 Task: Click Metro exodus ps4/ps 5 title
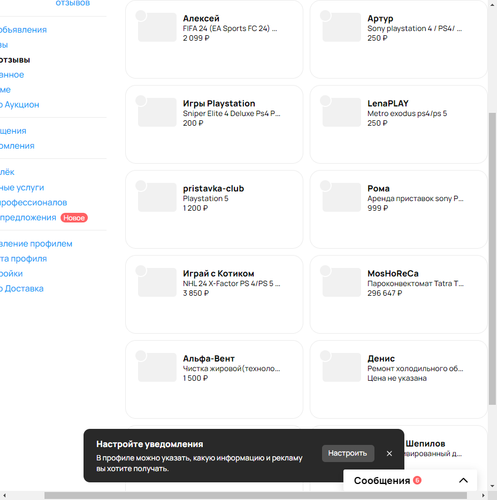[407, 113]
